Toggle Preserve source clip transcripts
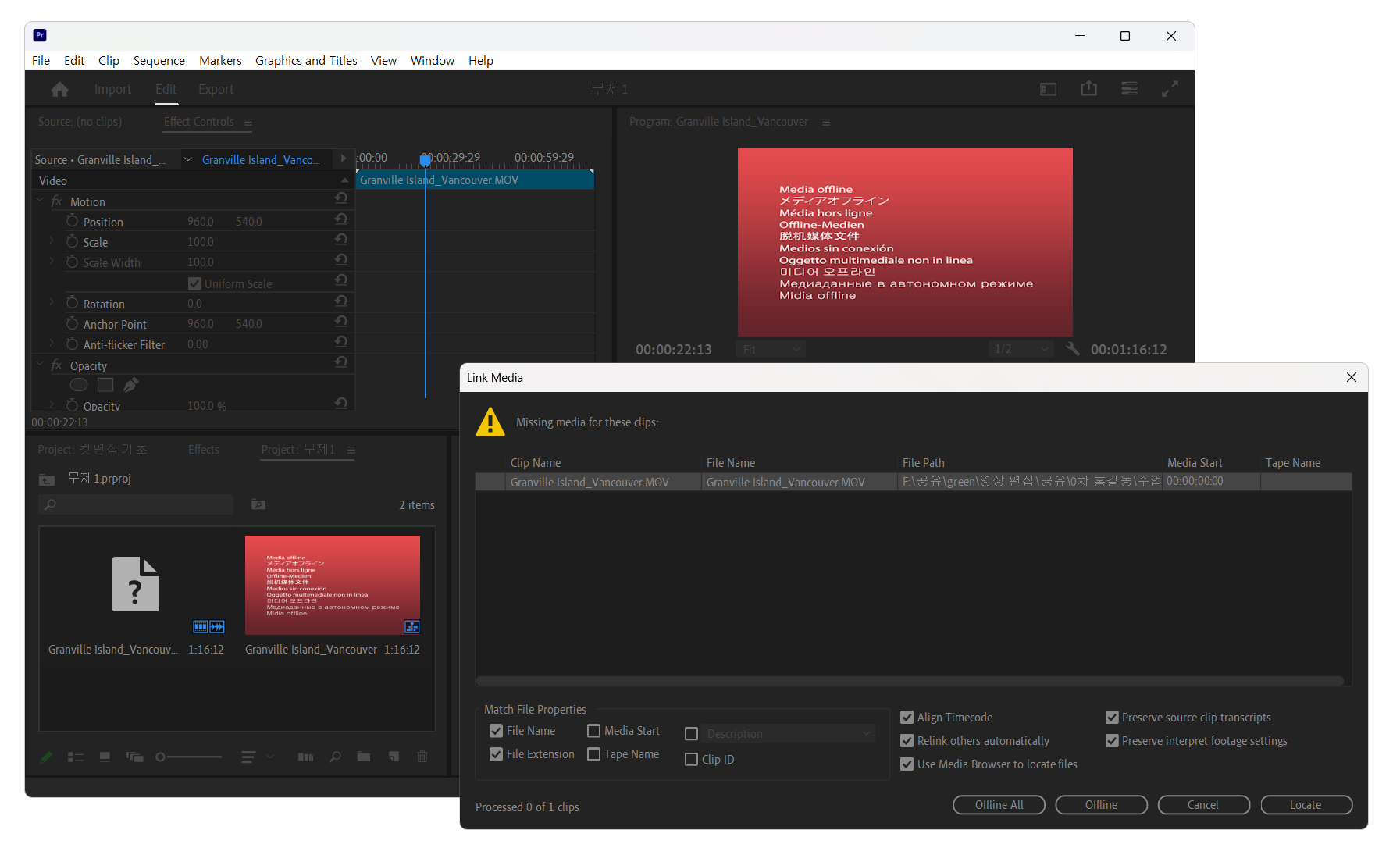 [1112, 718]
